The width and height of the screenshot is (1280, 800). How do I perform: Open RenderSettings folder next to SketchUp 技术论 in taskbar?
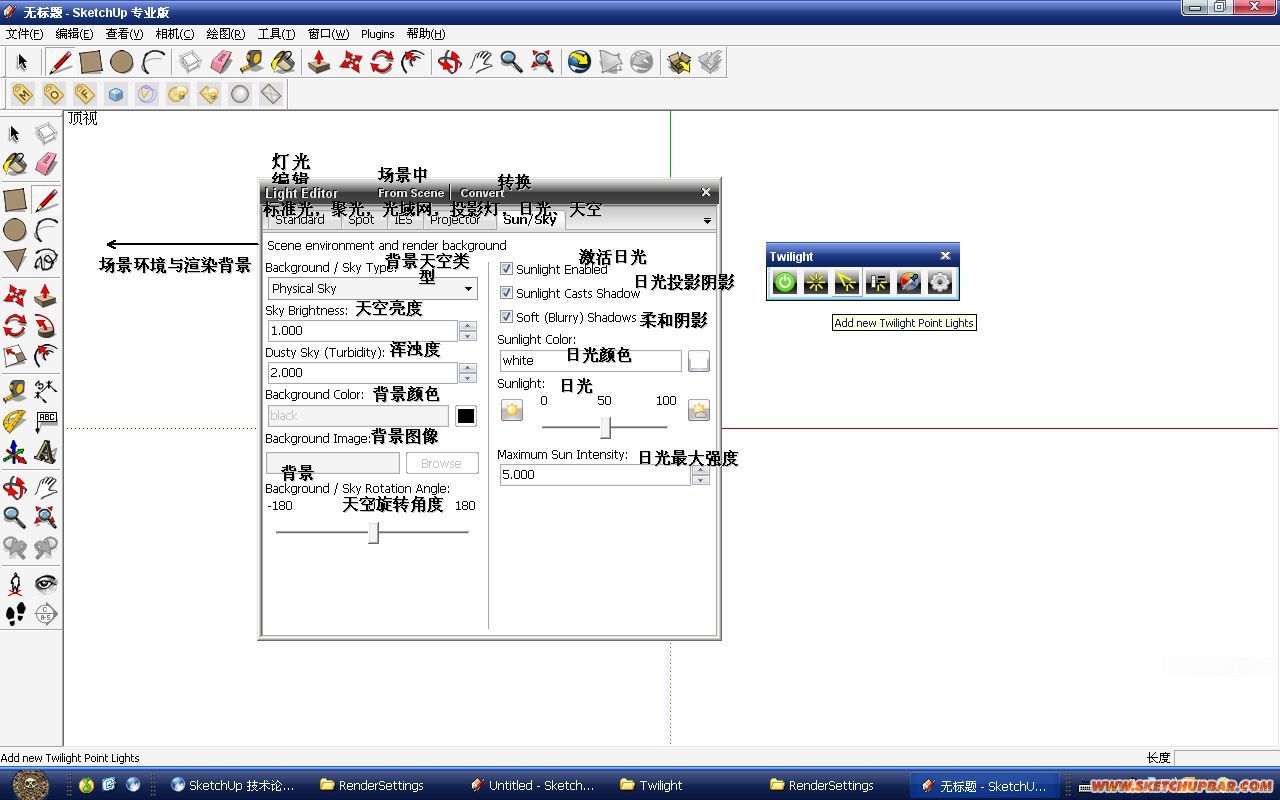[x=372, y=785]
